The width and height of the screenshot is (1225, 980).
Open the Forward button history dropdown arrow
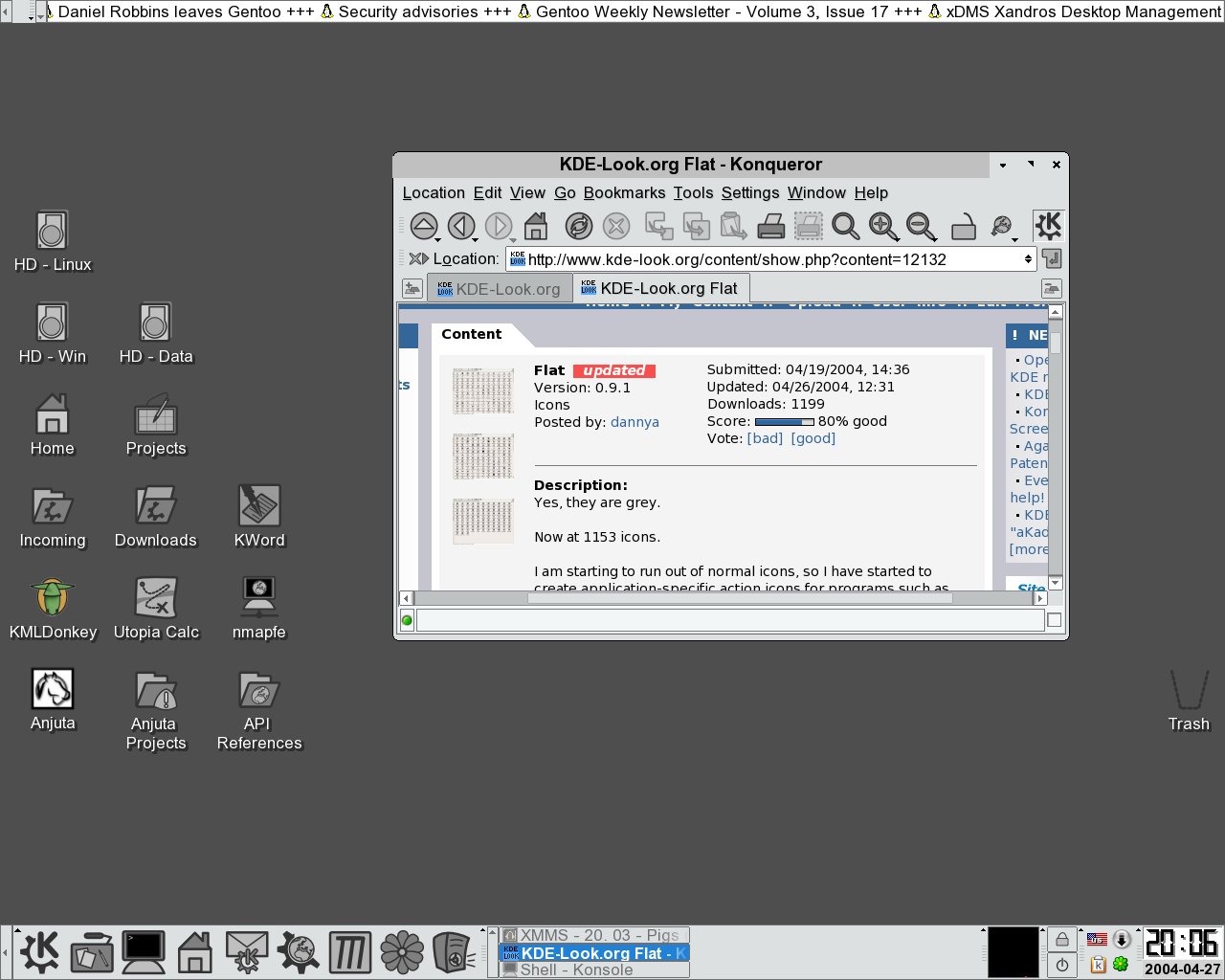click(513, 239)
